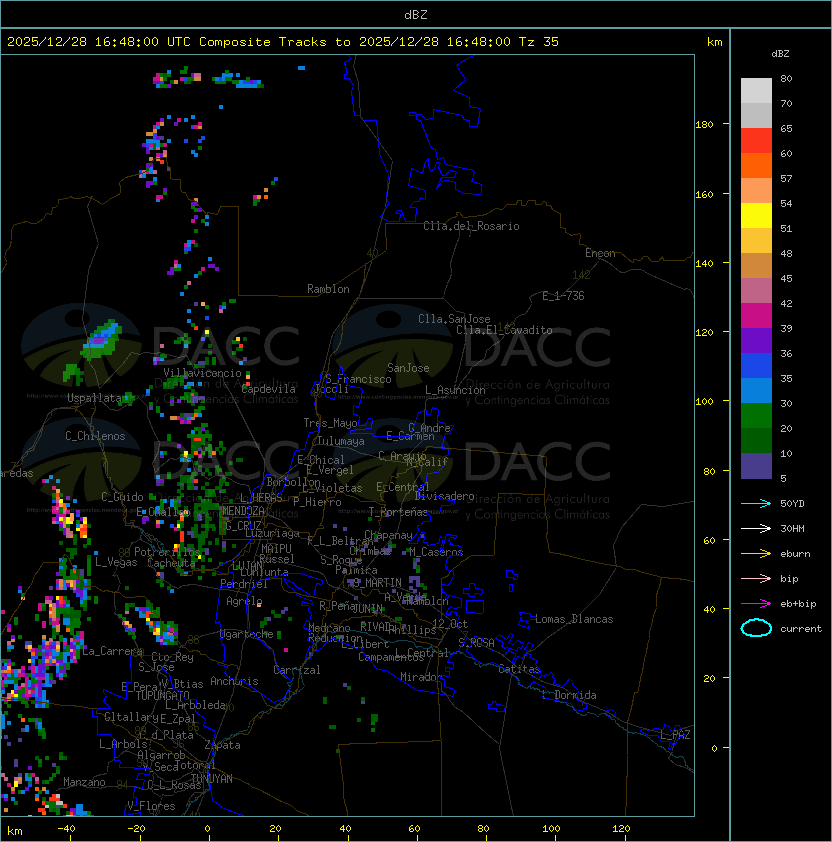The image size is (832, 842).
Task: Click the 'MENDOZA' city label
Action: [x=243, y=511]
